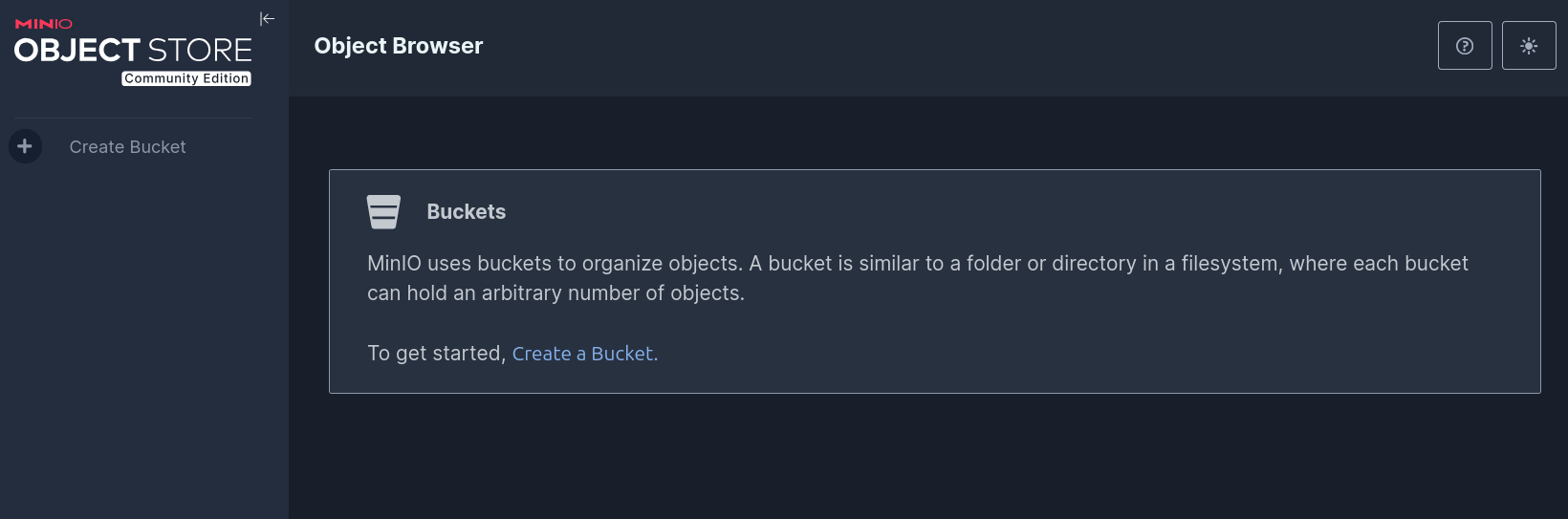This screenshot has width=1568, height=519.
Task: Click the plus icon beside Create Bucket
Action: pos(25,146)
